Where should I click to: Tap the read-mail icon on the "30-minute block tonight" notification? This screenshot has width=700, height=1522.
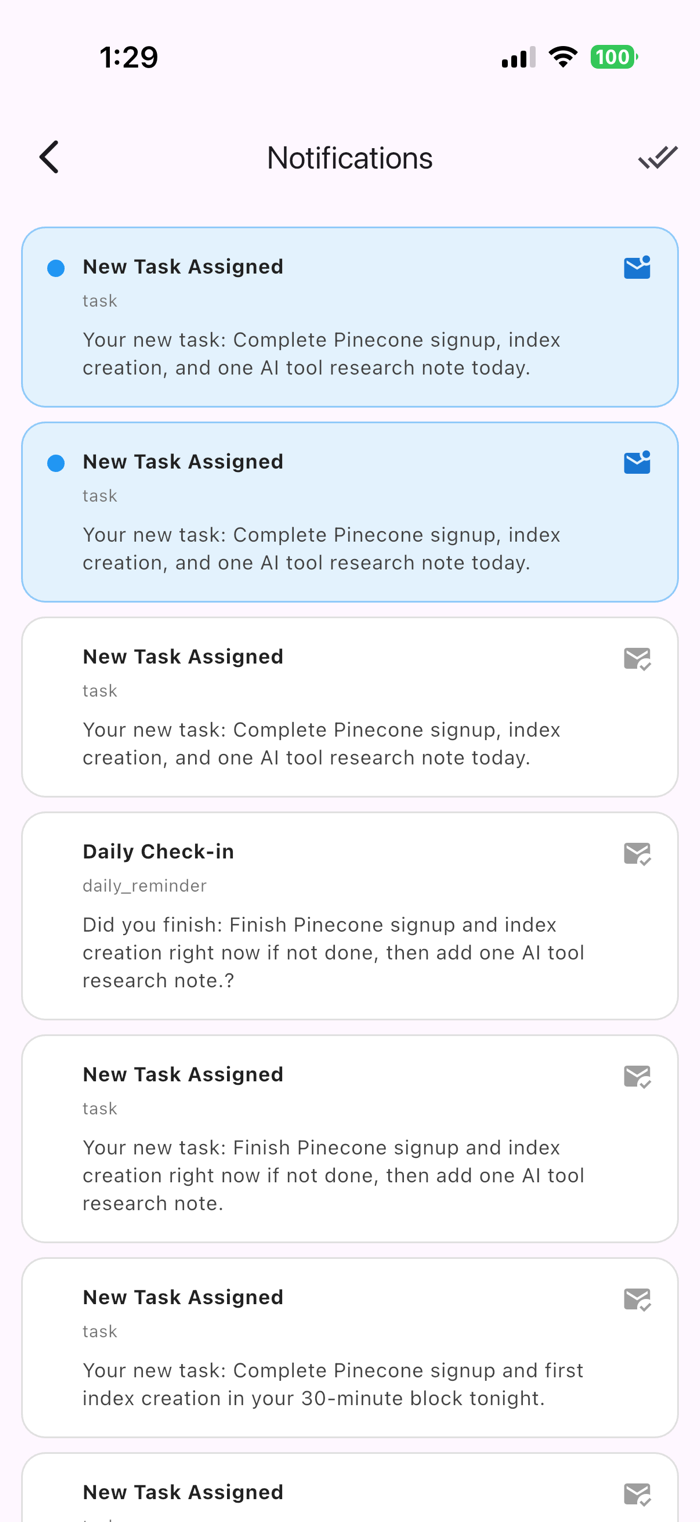coord(637,1299)
